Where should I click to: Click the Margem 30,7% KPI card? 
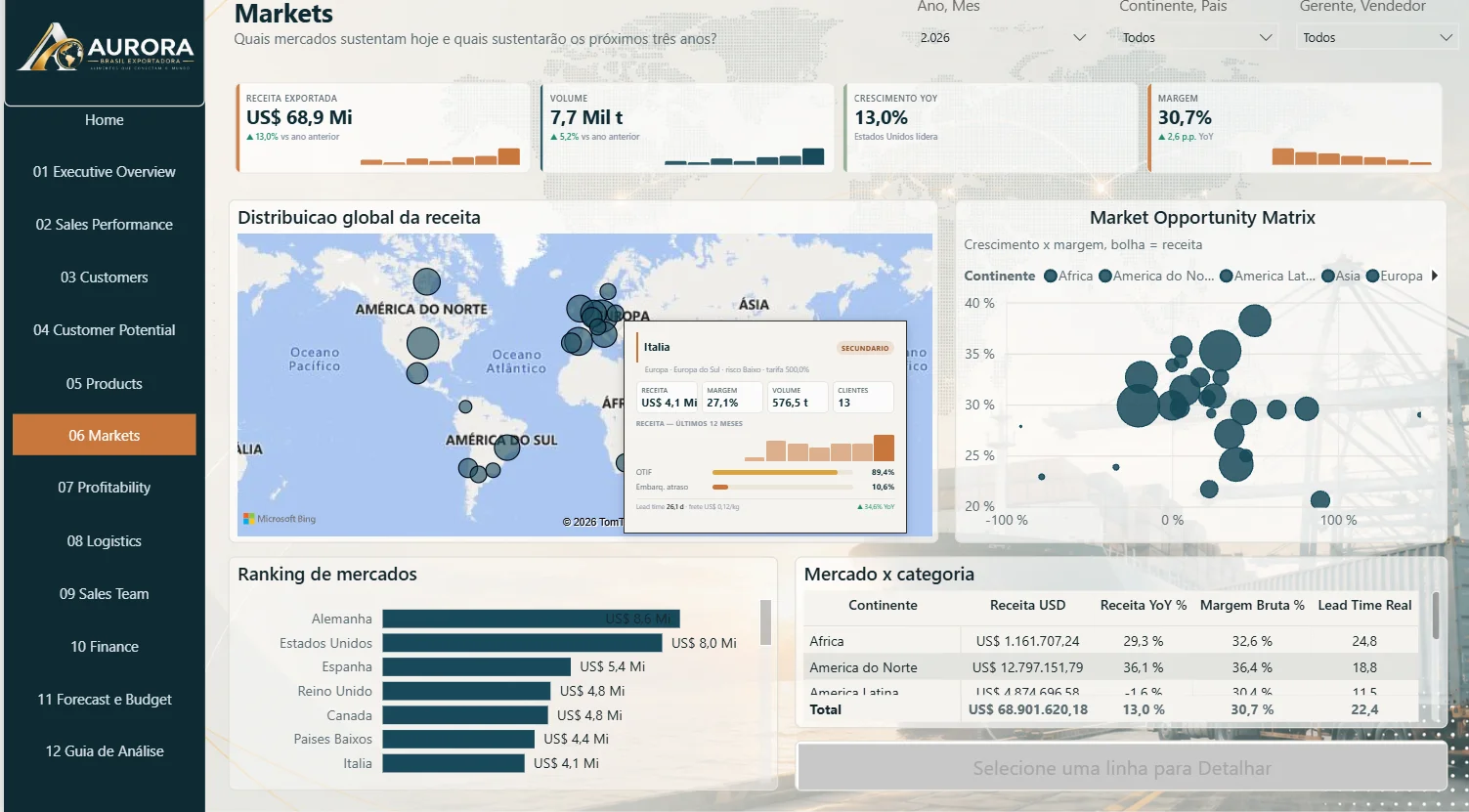(1295, 128)
